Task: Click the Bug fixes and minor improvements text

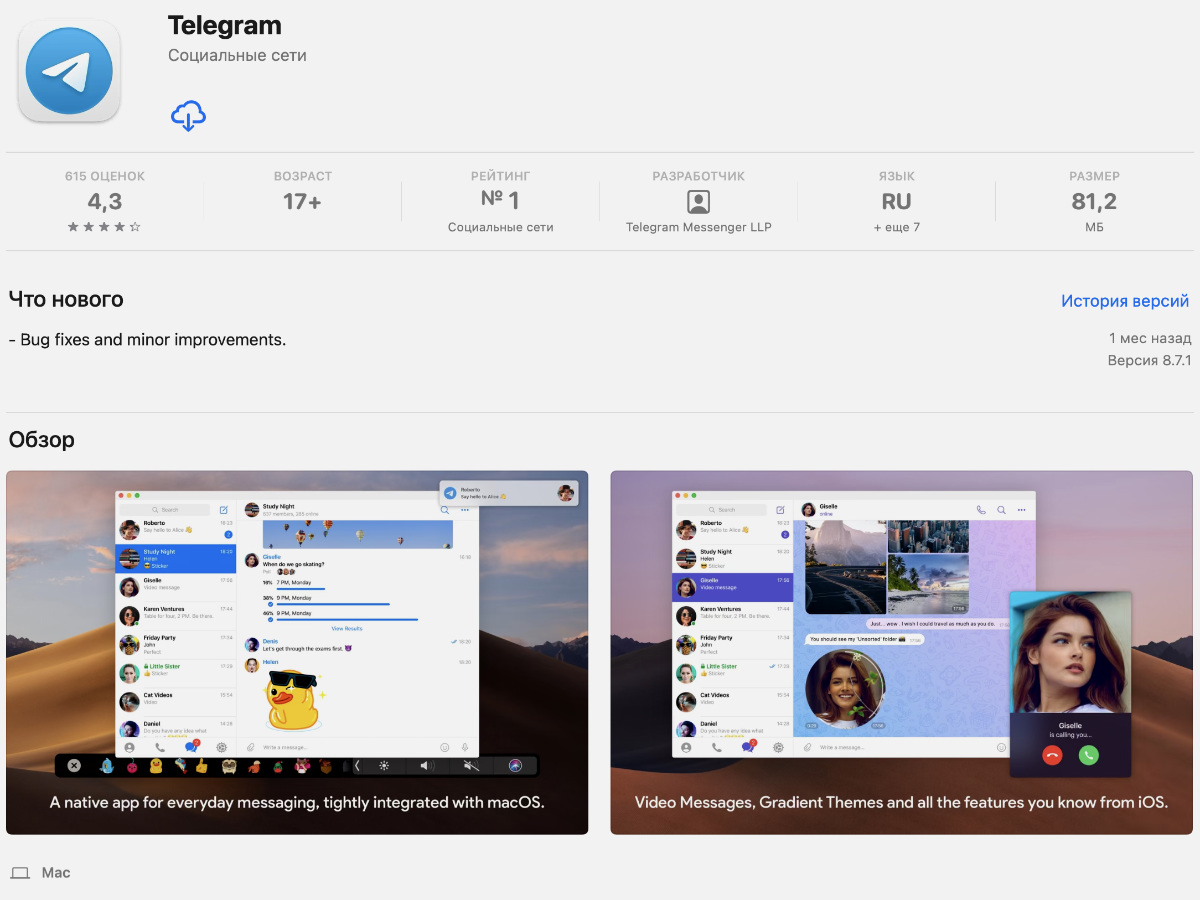Action: pyautogui.click(x=147, y=340)
